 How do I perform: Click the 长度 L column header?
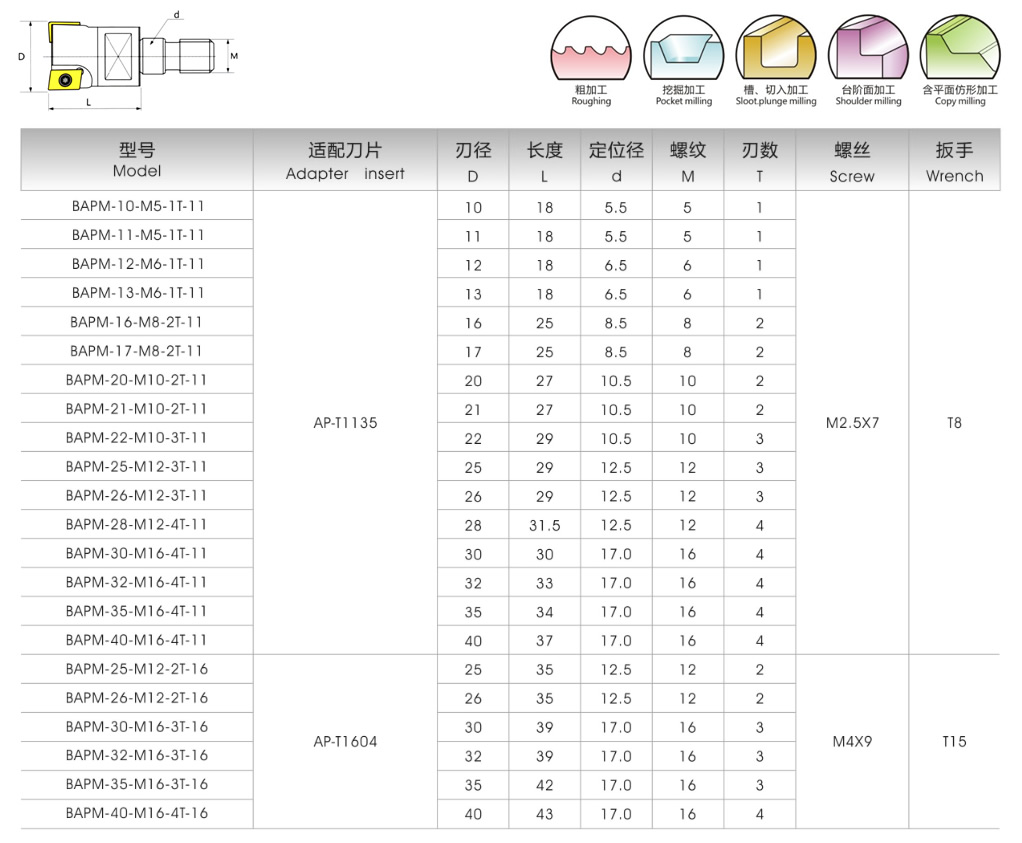pos(545,160)
